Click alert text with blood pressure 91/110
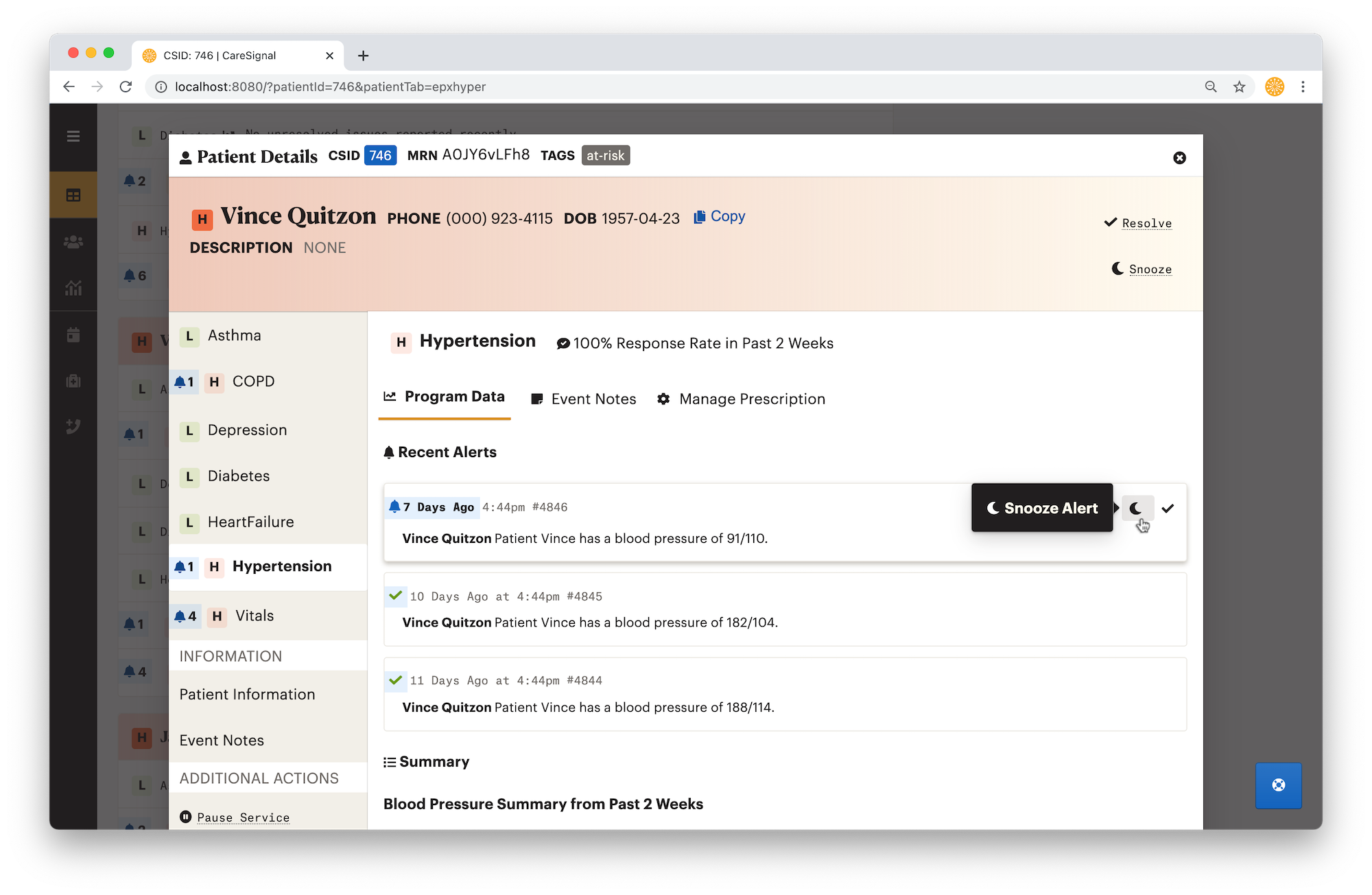This screenshot has height=895, width=1372. (x=584, y=539)
